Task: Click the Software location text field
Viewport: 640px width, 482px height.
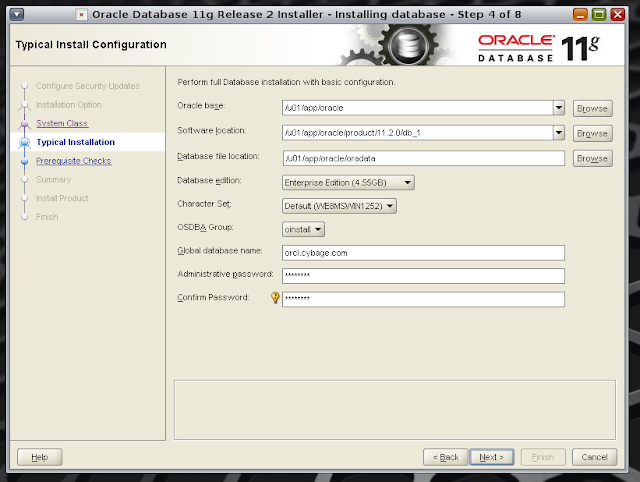Action: tap(418, 133)
